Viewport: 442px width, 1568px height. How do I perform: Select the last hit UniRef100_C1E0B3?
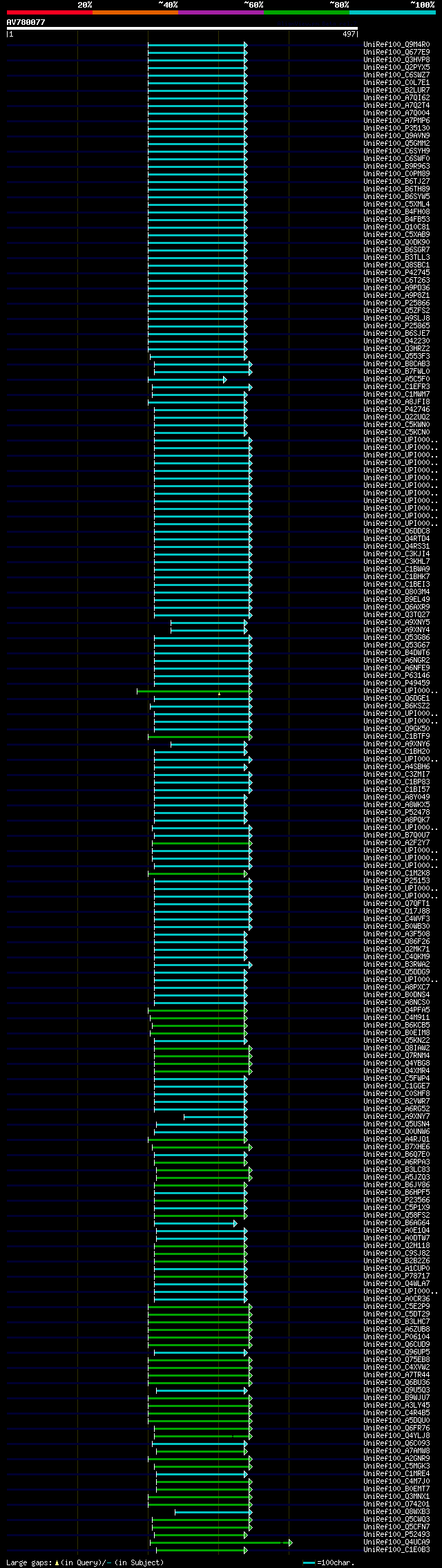point(396,1550)
